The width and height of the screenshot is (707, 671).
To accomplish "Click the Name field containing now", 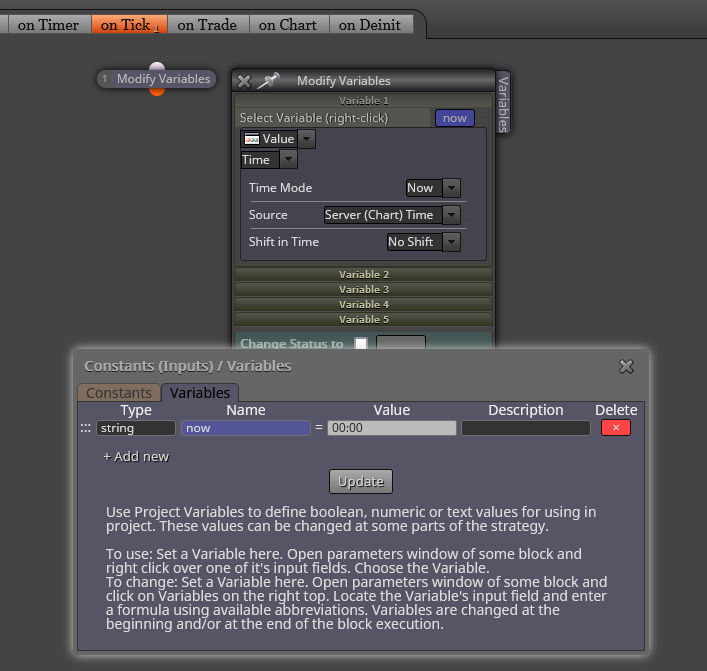I will 246,428.
